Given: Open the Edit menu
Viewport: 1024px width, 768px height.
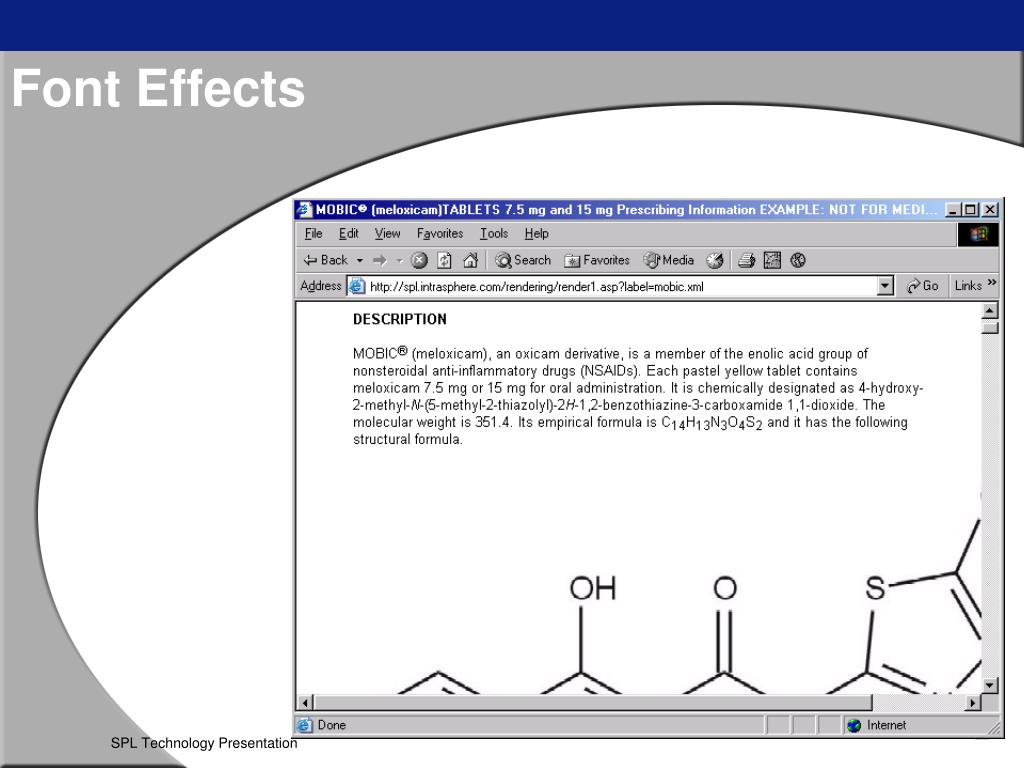Looking at the screenshot, I should [349, 234].
